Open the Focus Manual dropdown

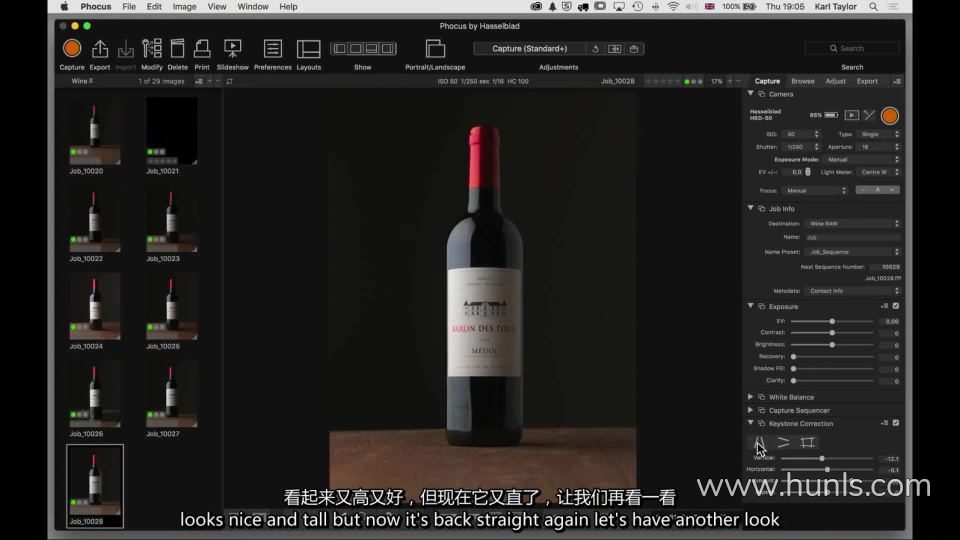815,190
